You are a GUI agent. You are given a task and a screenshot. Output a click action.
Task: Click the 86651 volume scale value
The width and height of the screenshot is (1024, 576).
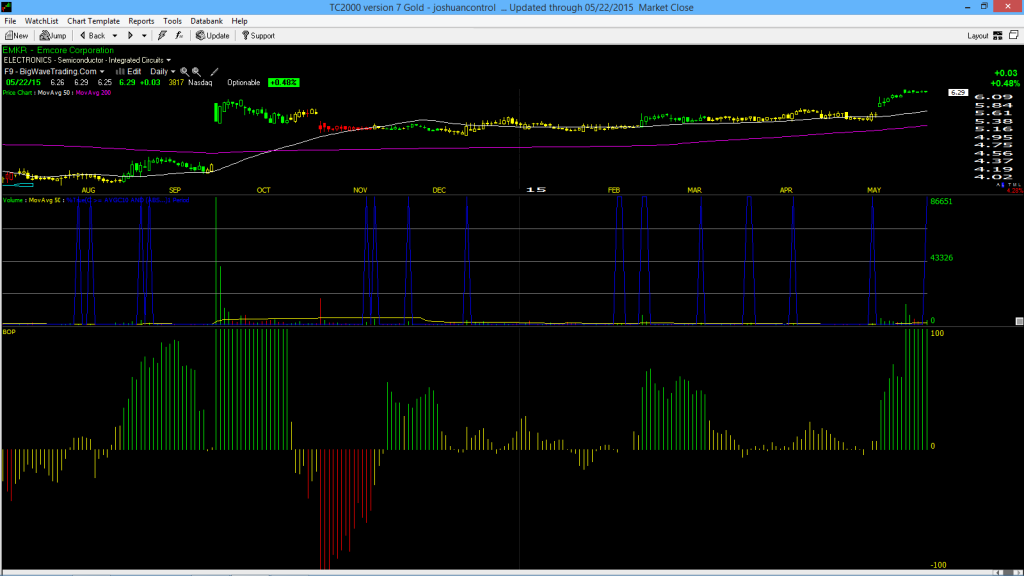[941, 201]
